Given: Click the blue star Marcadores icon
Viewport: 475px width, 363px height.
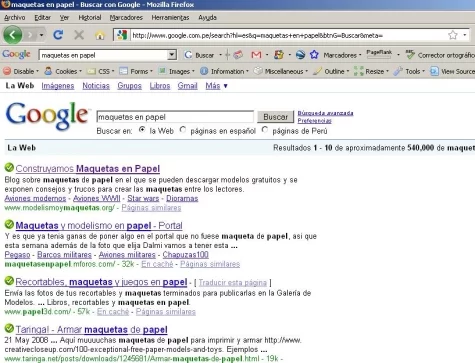Looking at the screenshot, I should (x=314, y=55).
